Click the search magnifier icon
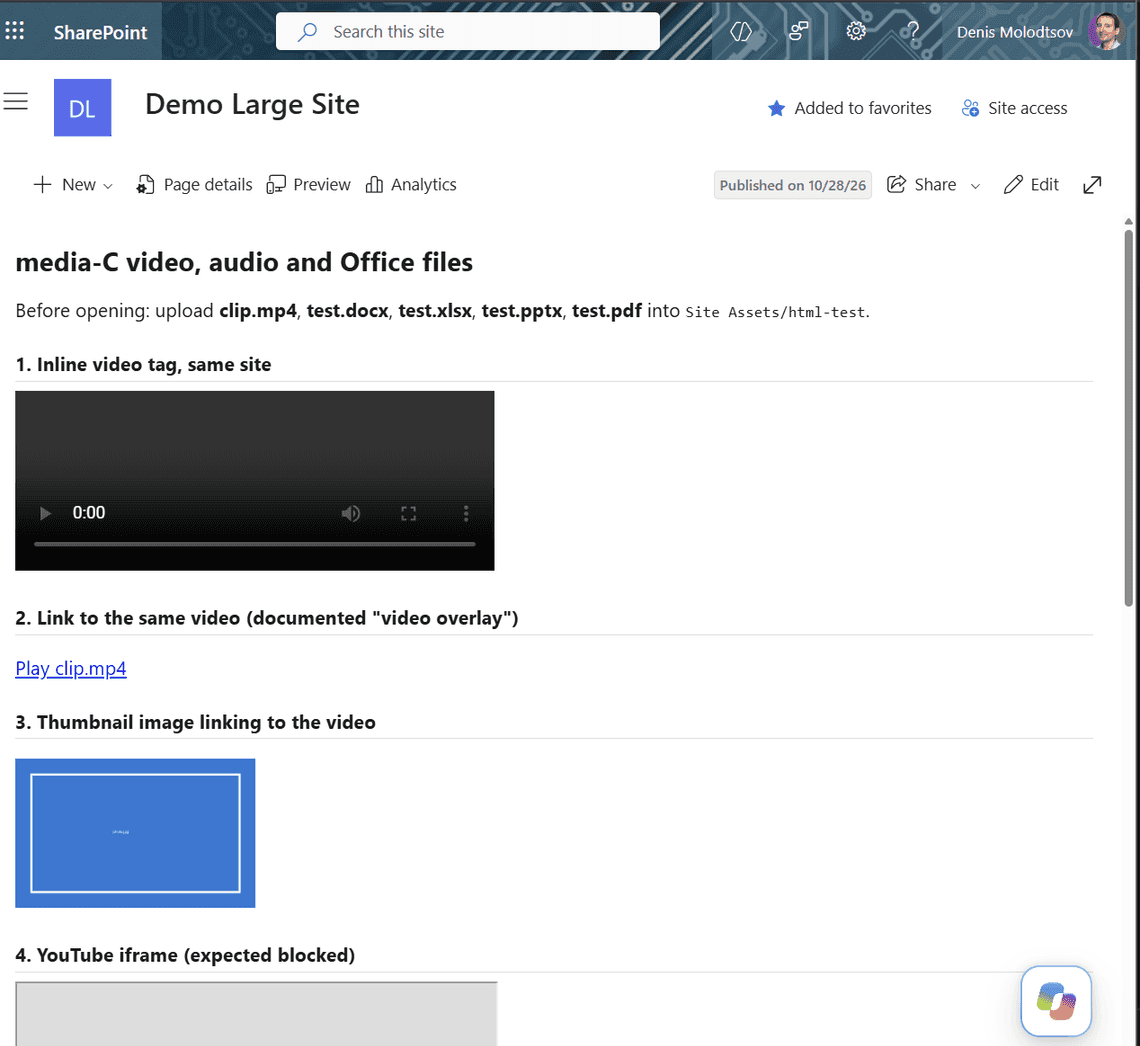Viewport: 1140px width, 1046px height. tap(308, 31)
